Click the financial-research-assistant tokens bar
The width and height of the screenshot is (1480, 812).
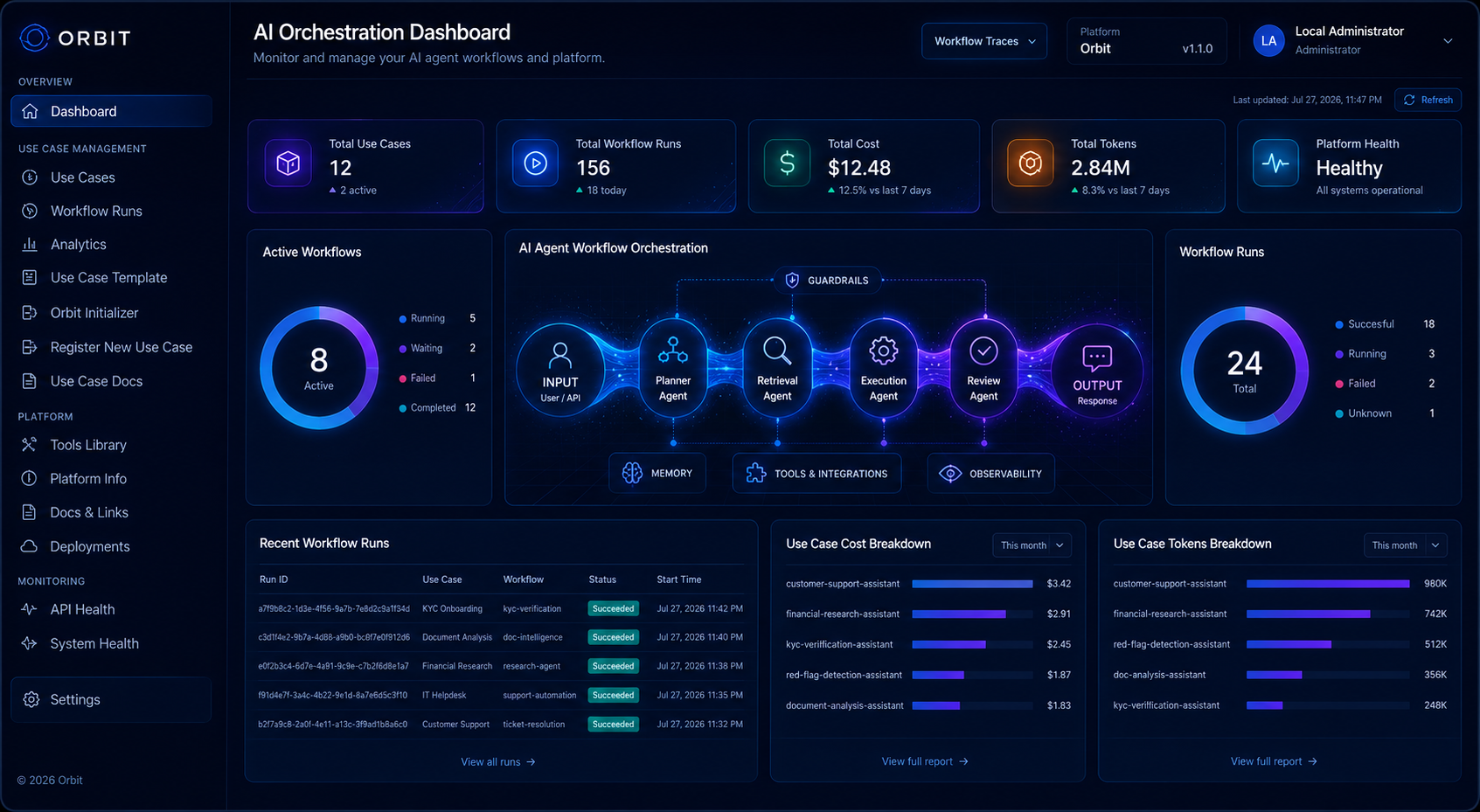(x=1308, y=614)
